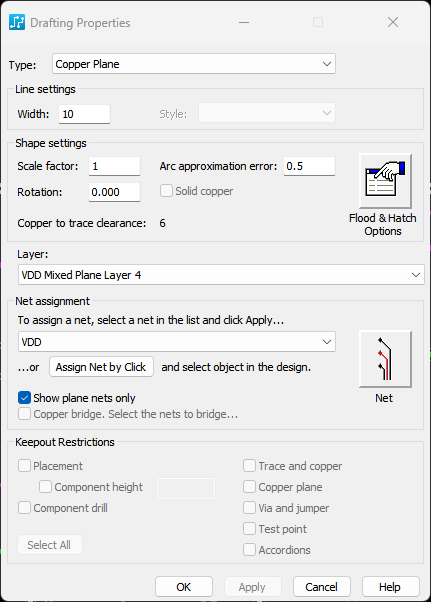Minimize the Drafting Properties window
Viewport: 431px width, 602px height.
point(244,22)
